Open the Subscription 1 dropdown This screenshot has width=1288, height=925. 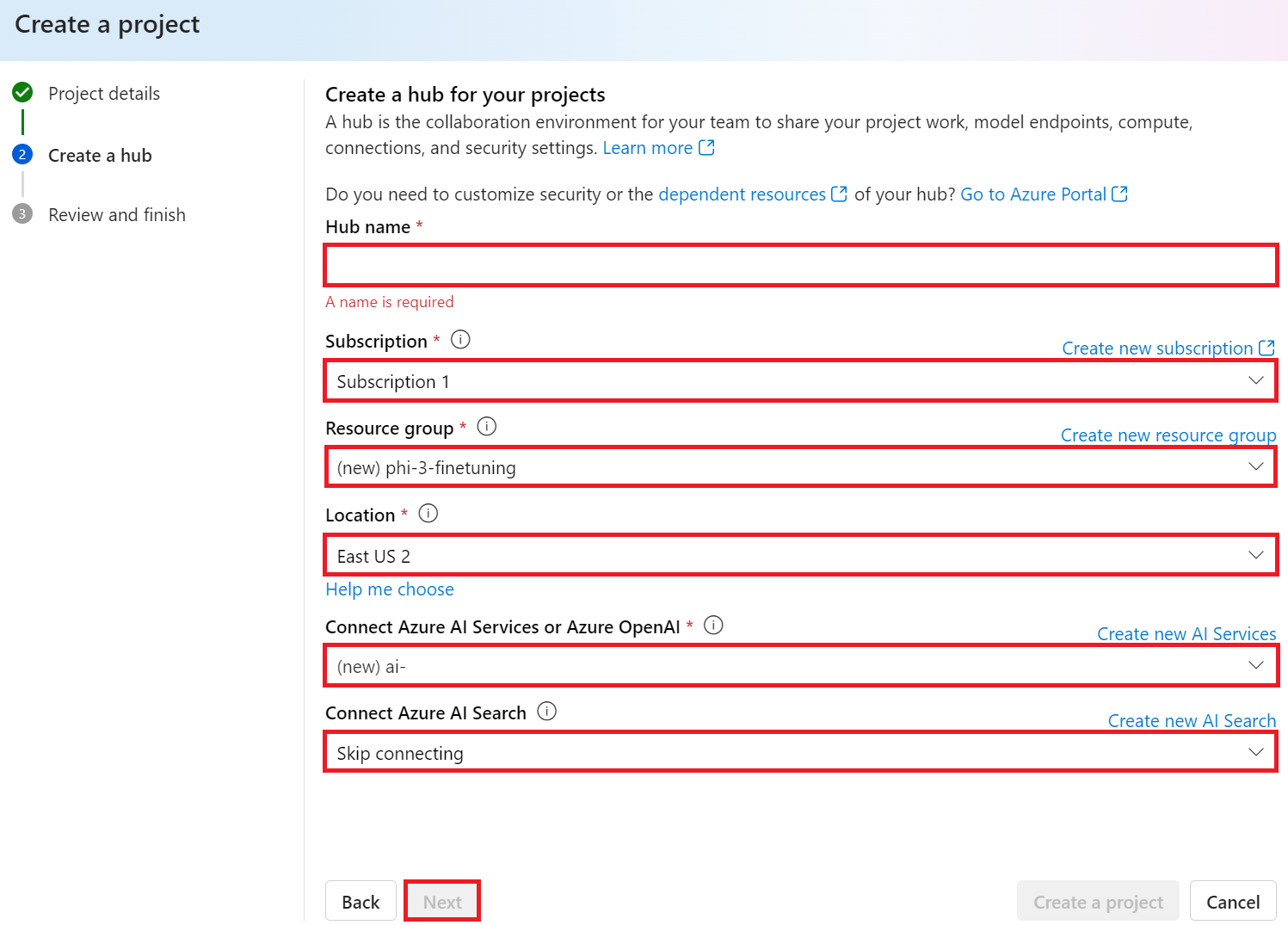801,381
